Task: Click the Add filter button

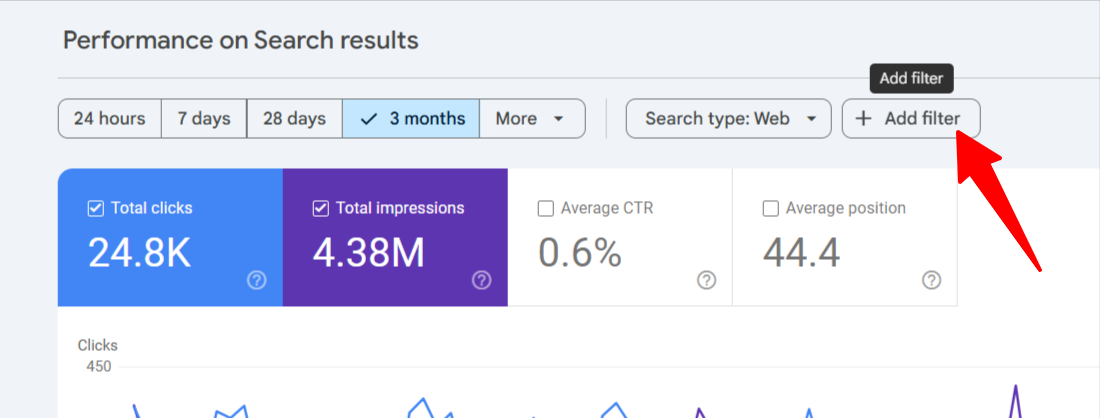Action: click(x=911, y=119)
